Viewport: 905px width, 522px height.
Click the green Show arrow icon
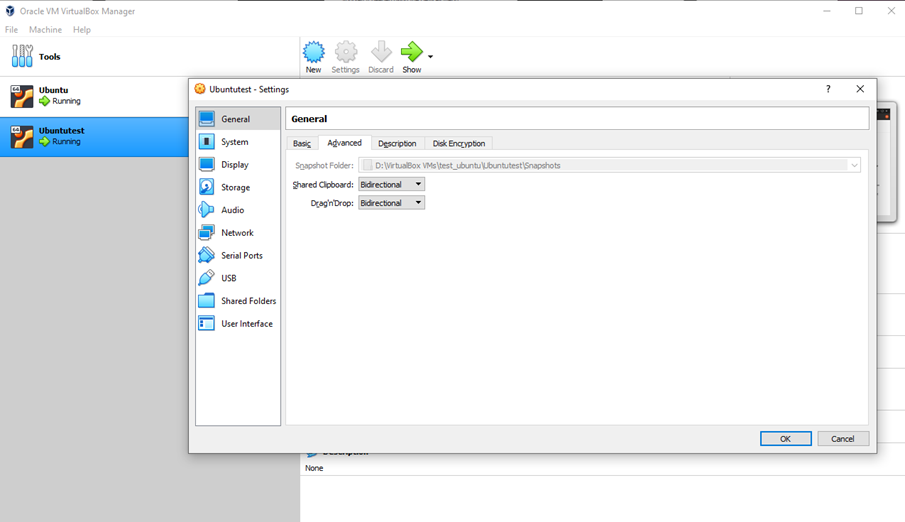[x=412, y=52]
